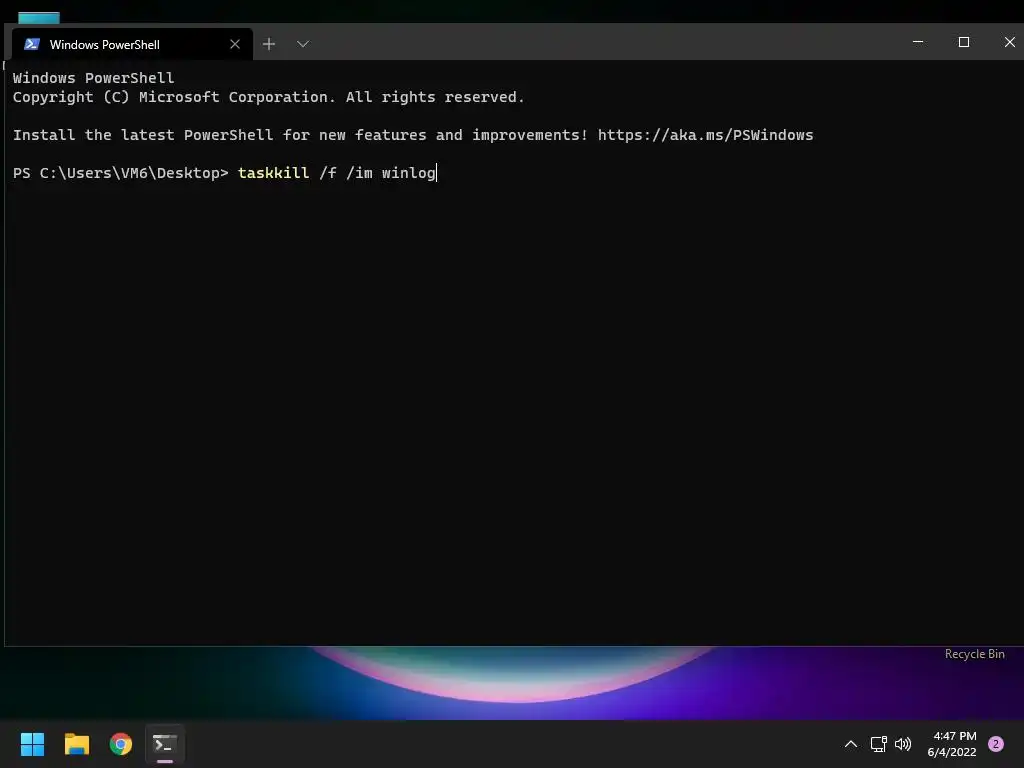1024x768 pixels.
Task: Click the "Windows PowerShell" header line
Action: pos(93,78)
